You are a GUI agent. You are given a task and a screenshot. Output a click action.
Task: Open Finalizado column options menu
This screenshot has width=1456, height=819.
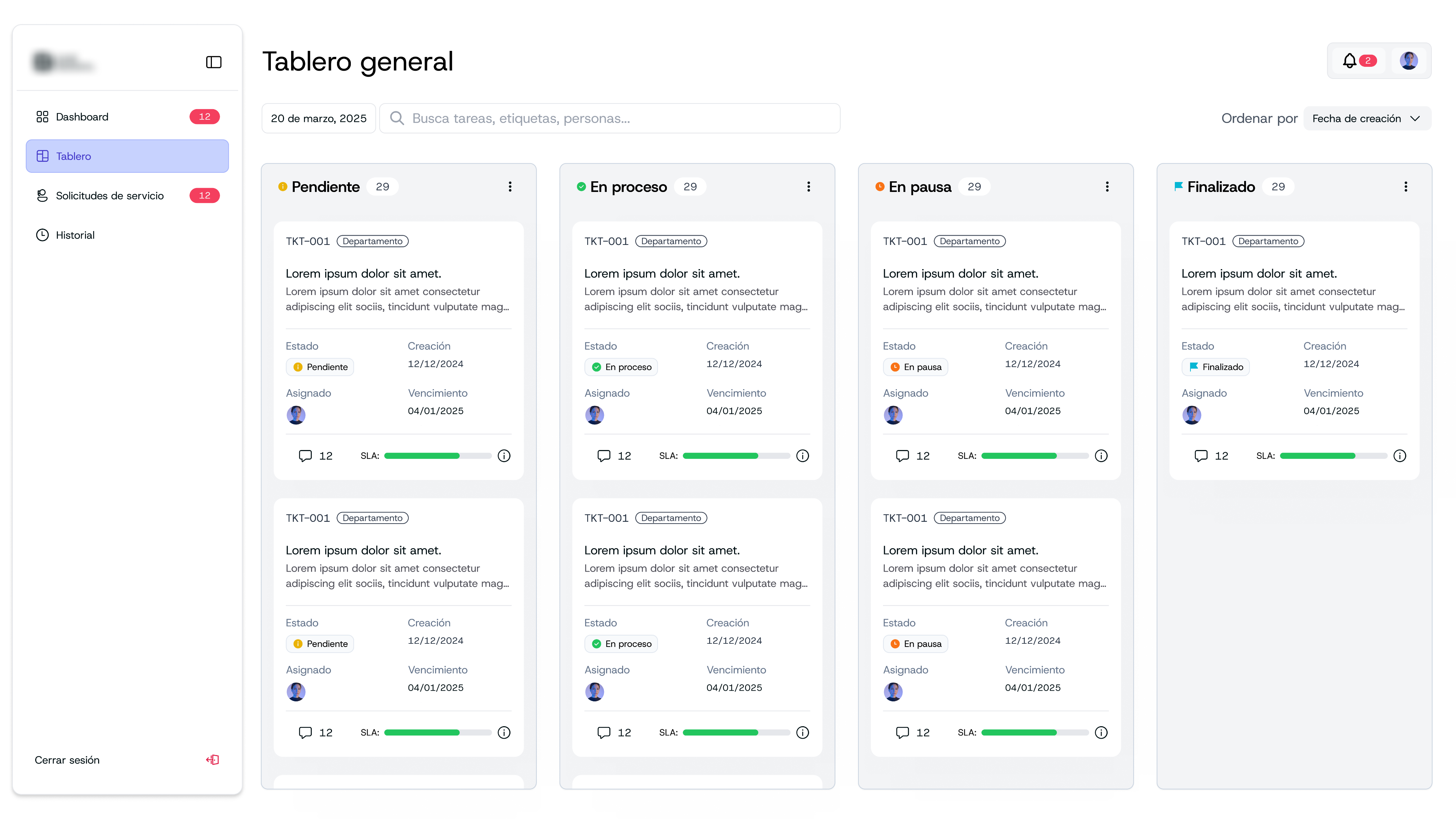1405,187
